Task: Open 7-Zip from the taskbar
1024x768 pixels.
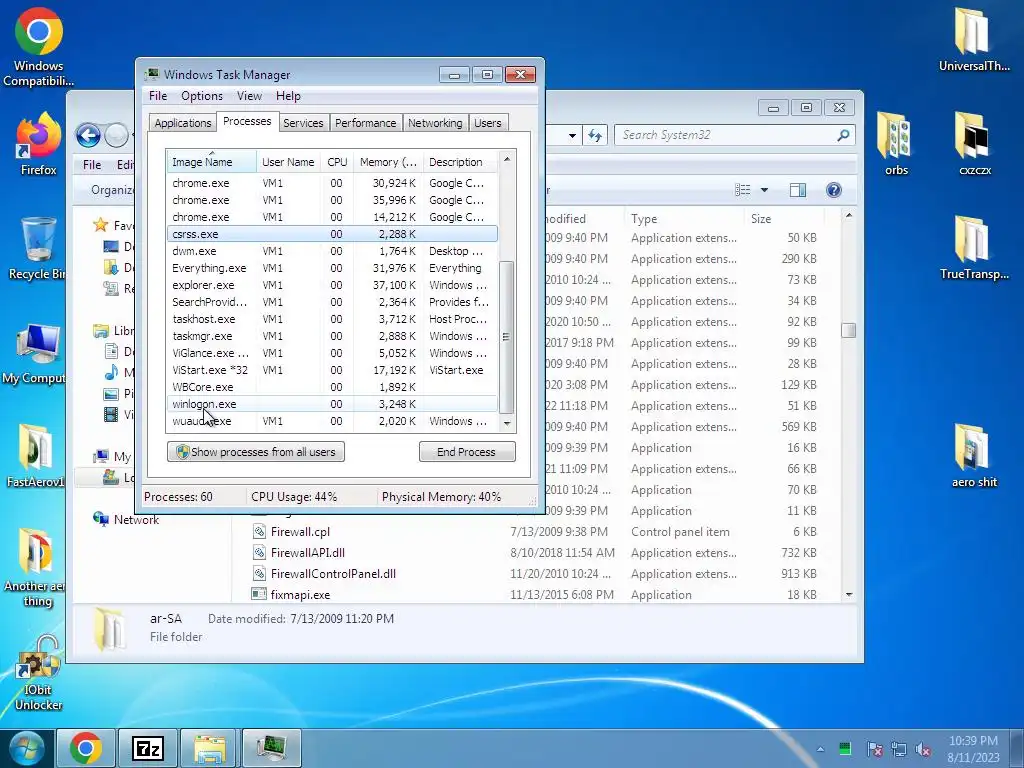Action: 148,748
